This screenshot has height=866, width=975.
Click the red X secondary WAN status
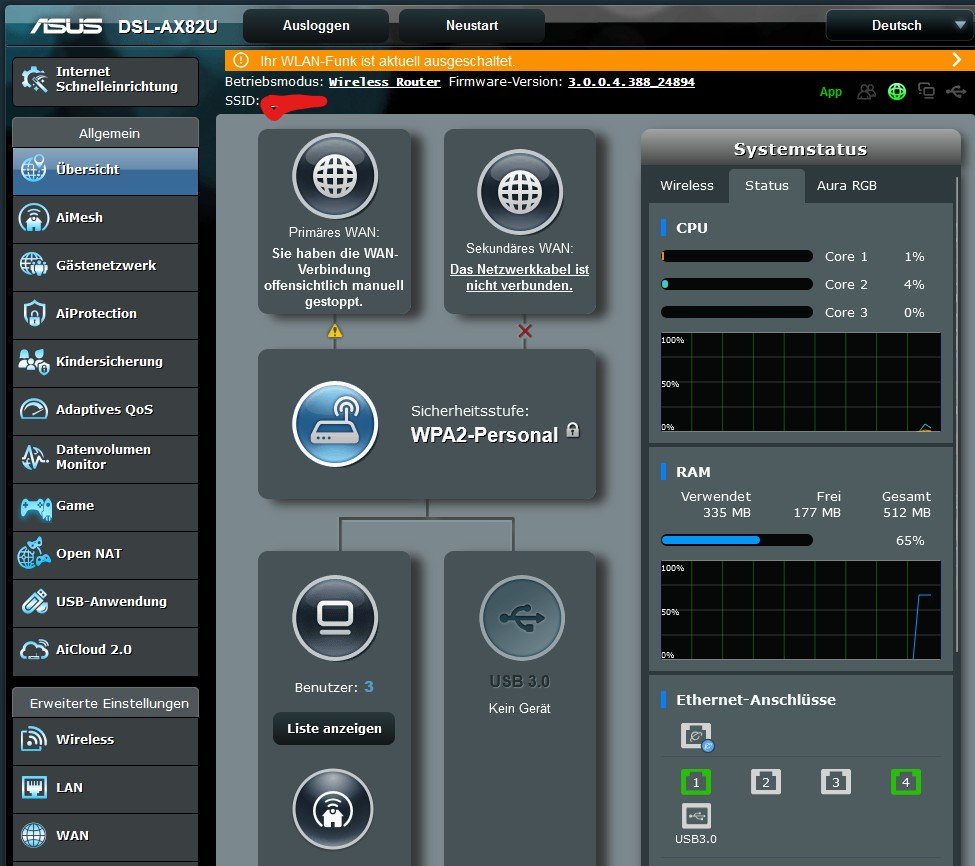525,331
